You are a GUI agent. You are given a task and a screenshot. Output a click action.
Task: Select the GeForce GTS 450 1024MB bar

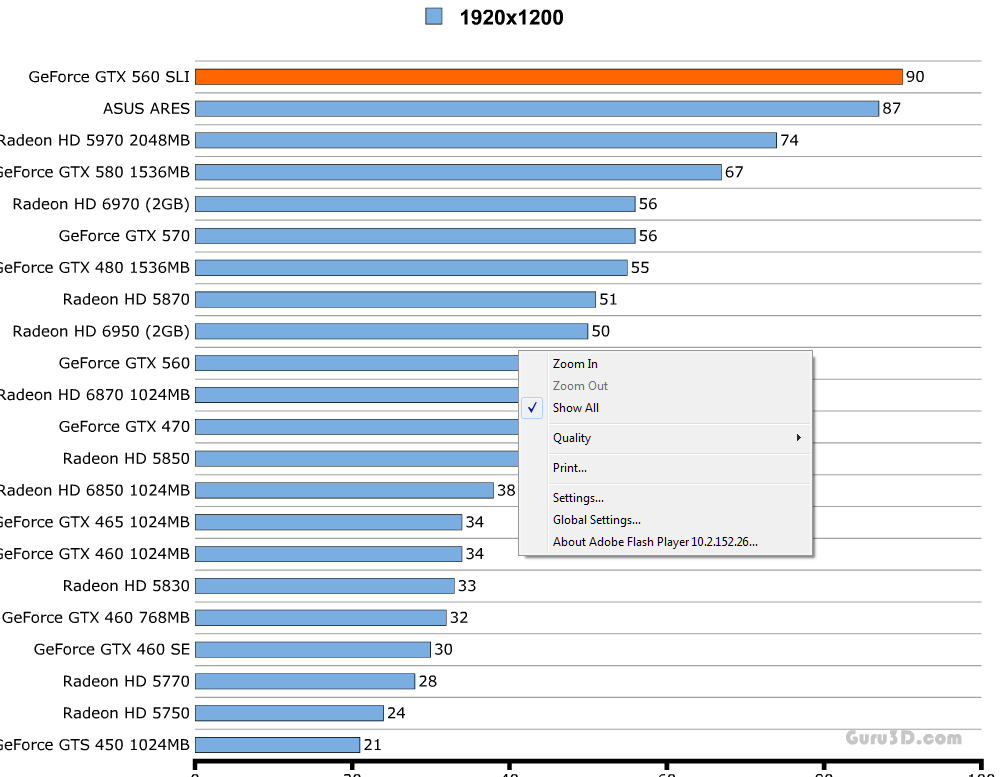point(277,745)
